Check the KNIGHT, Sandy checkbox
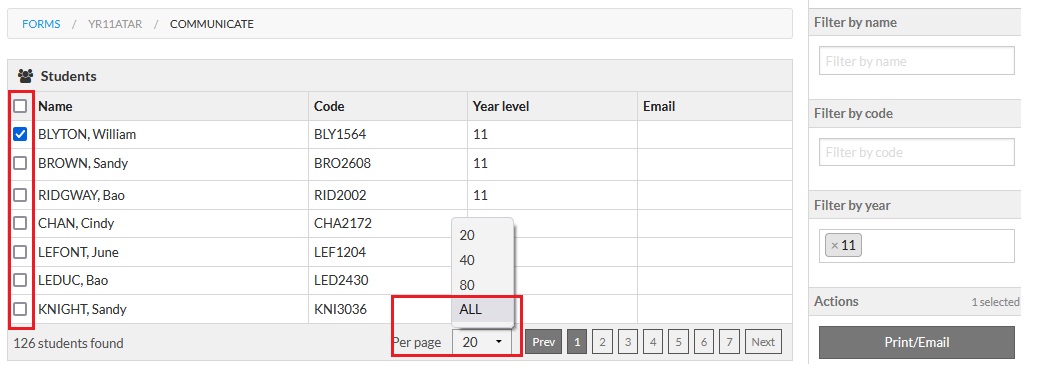This screenshot has height=370, width=1044. 20,309
